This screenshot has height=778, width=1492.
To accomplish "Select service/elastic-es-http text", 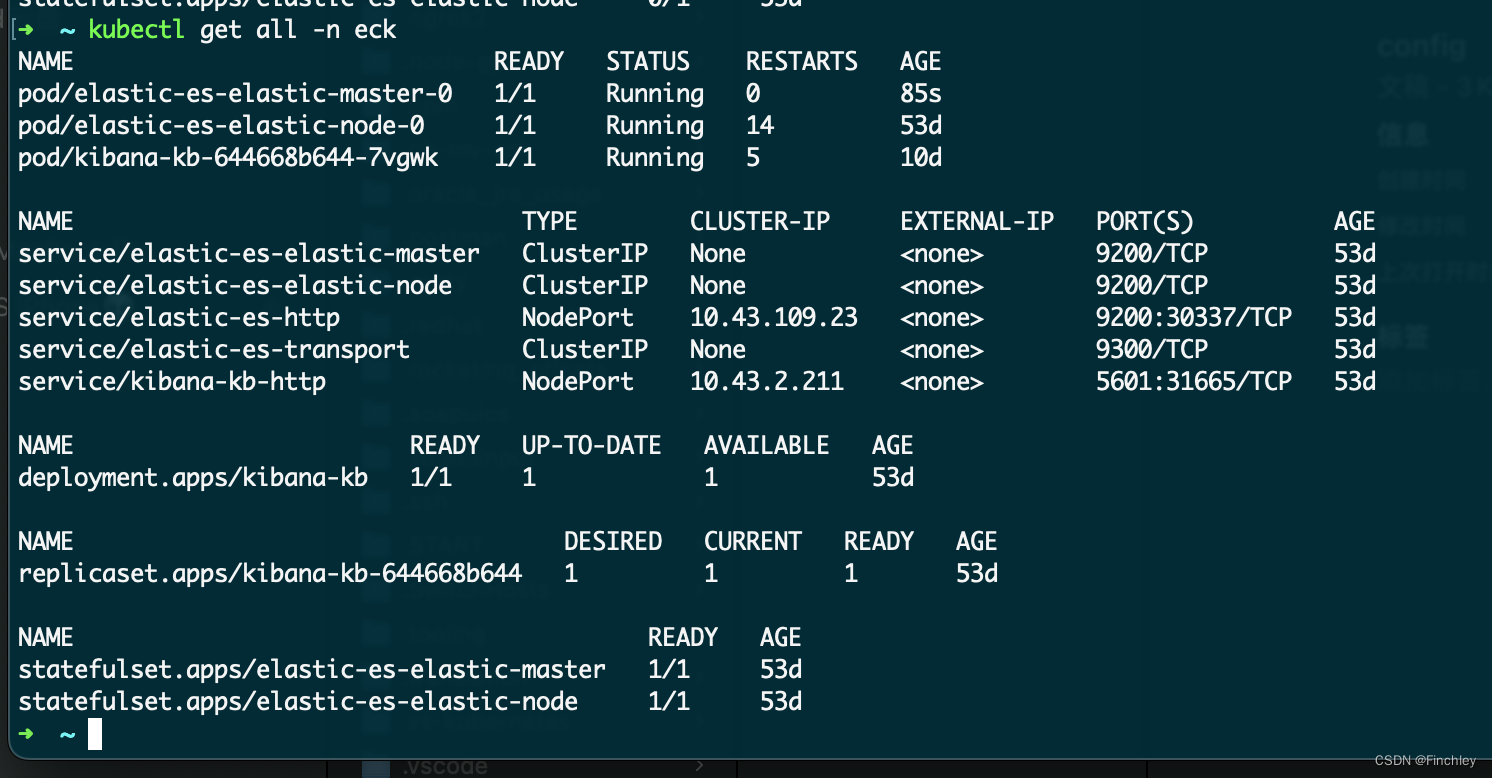I will pyautogui.click(x=179, y=318).
